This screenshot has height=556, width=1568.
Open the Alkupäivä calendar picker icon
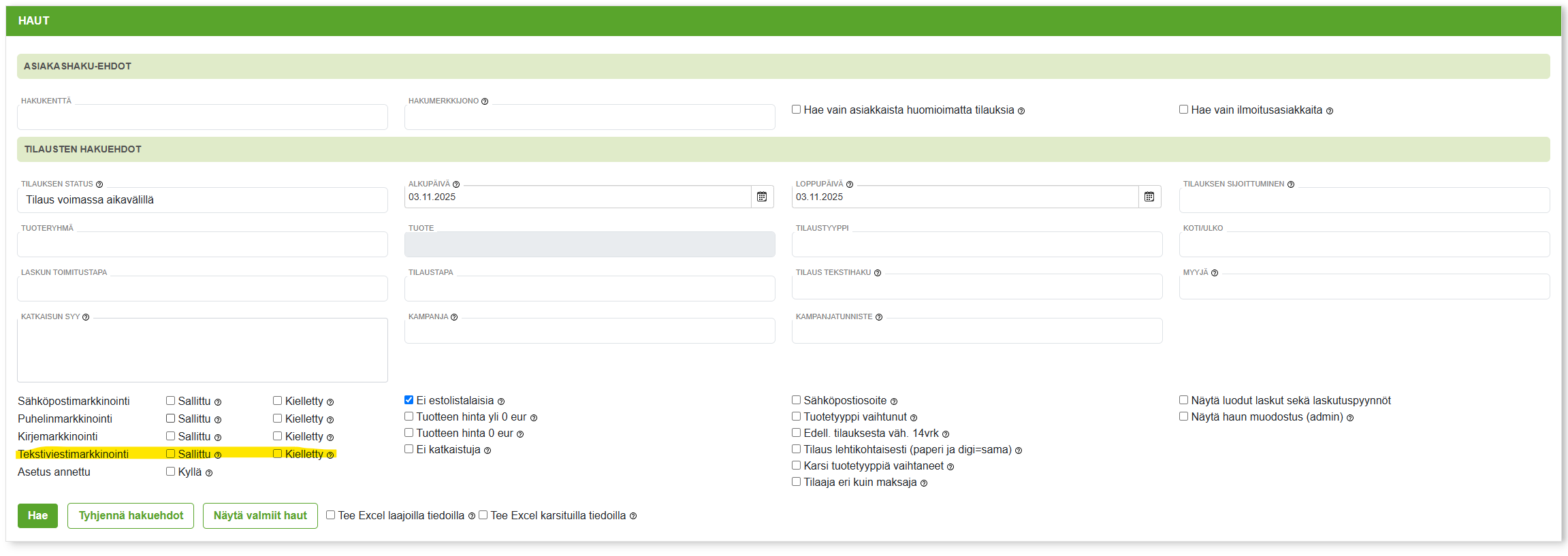pyautogui.click(x=762, y=197)
